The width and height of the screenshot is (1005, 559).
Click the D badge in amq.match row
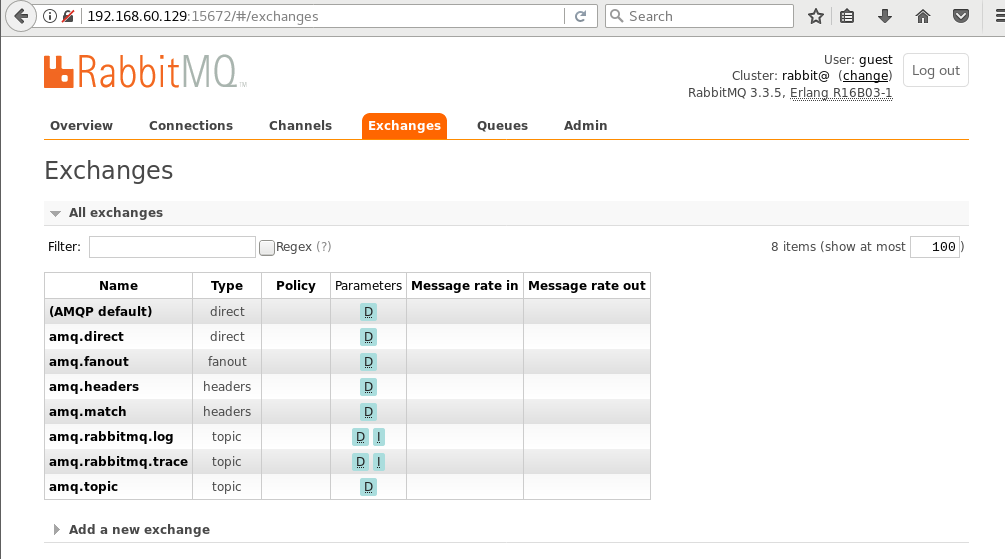pos(369,412)
